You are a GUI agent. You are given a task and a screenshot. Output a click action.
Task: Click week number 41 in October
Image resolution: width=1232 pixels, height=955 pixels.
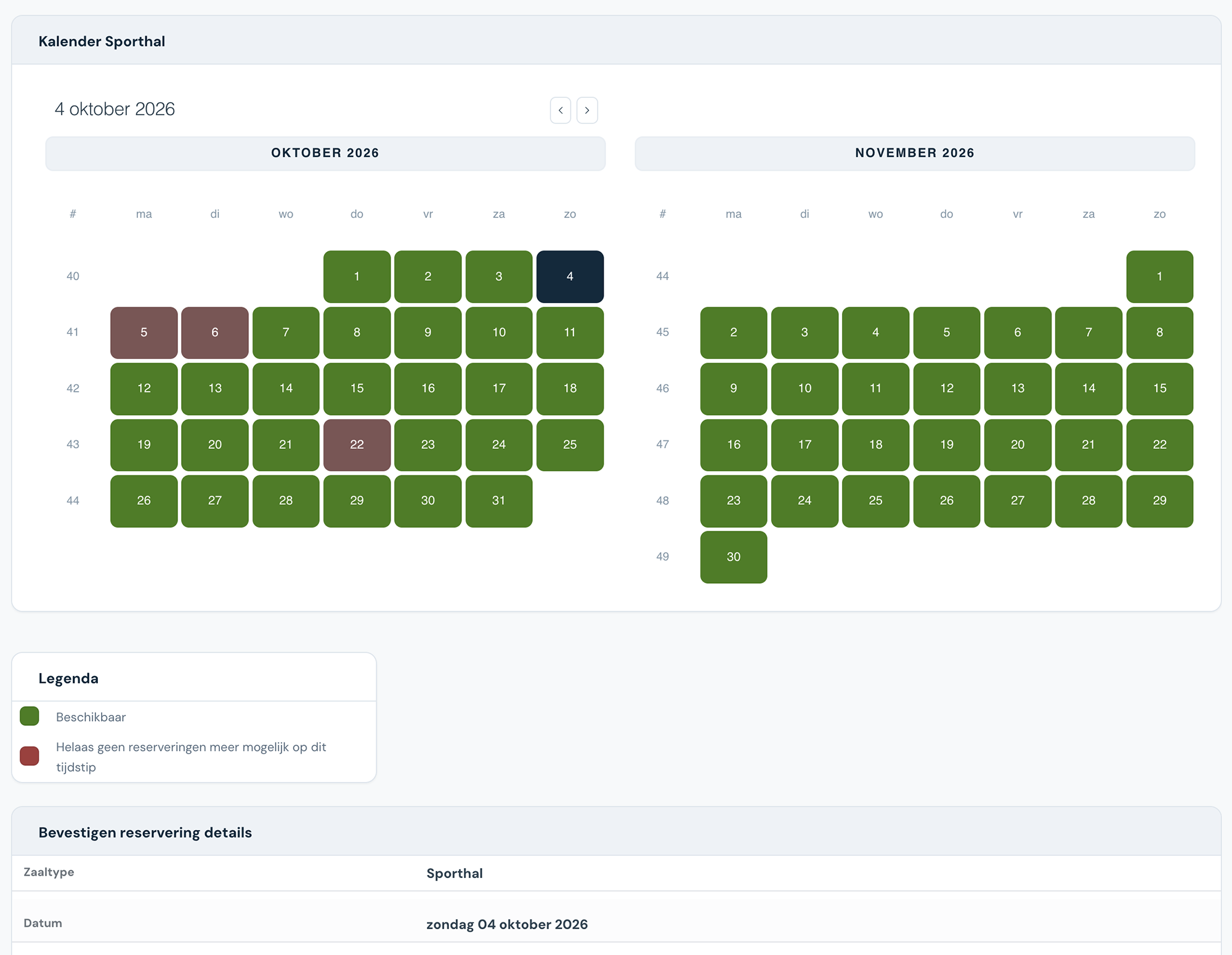73,332
